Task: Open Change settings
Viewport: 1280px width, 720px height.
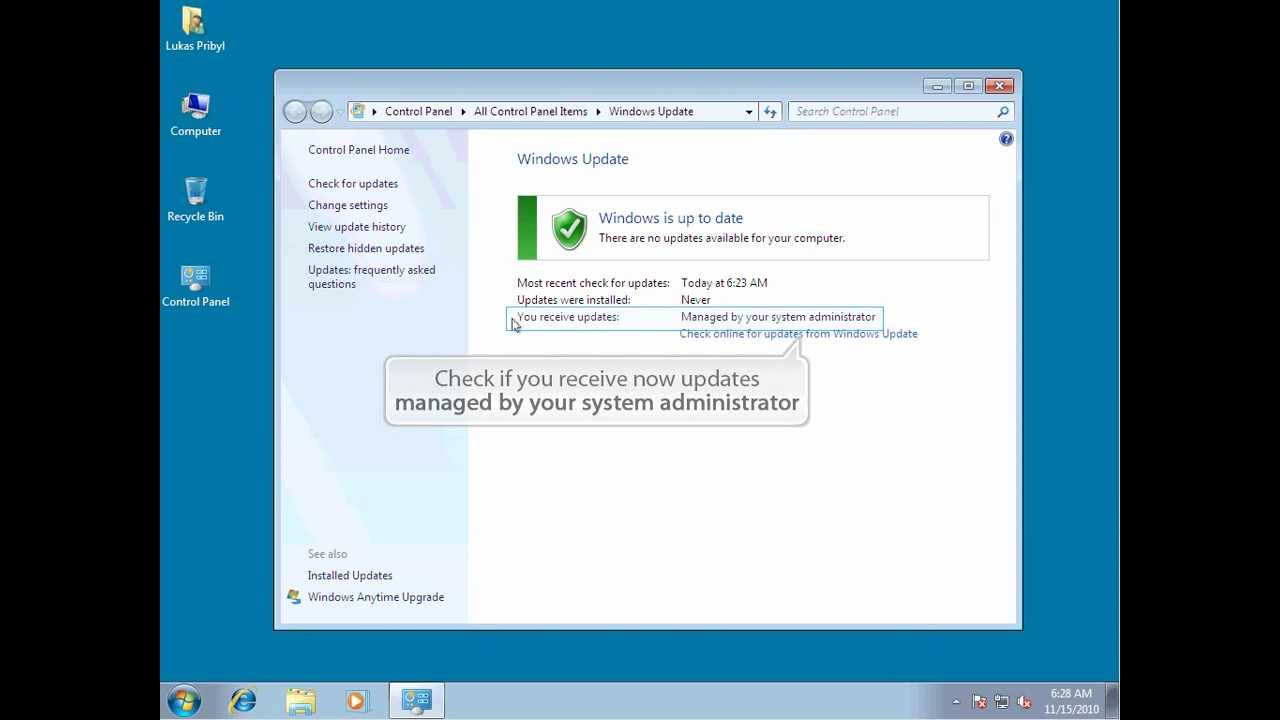Action: [x=348, y=205]
